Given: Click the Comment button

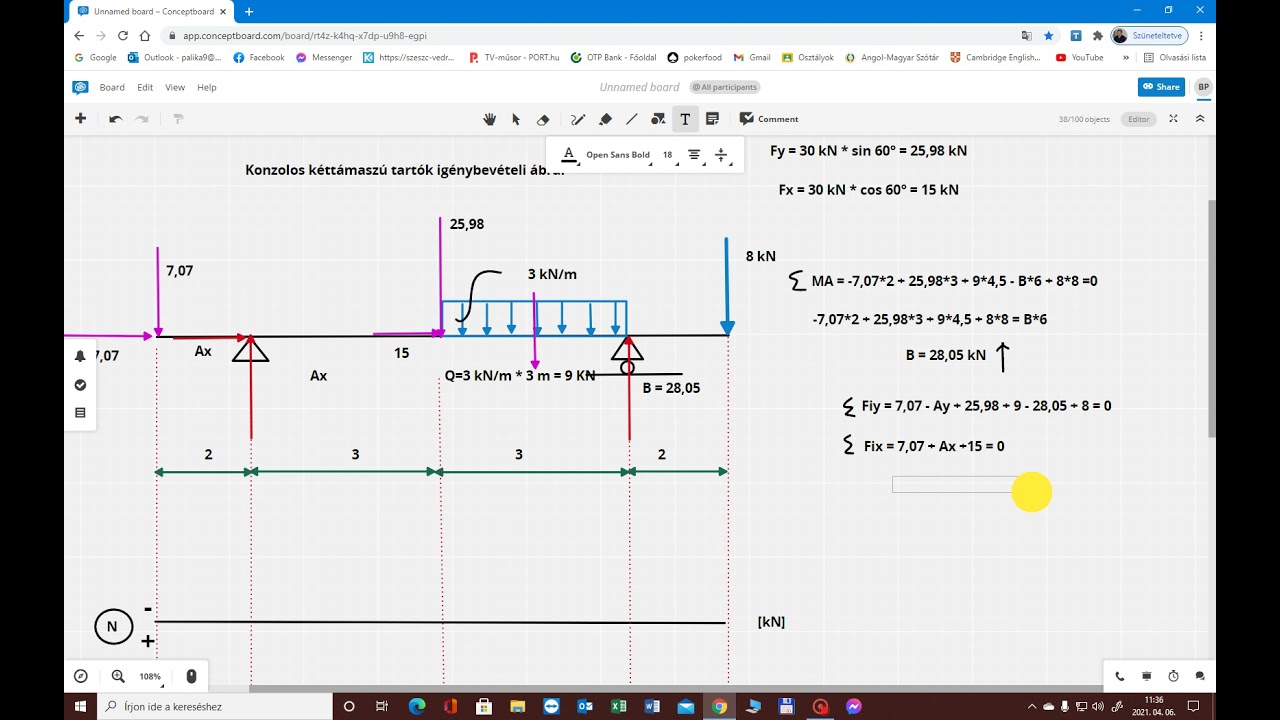Looking at the screenshot, I should [x=768, y=119].
